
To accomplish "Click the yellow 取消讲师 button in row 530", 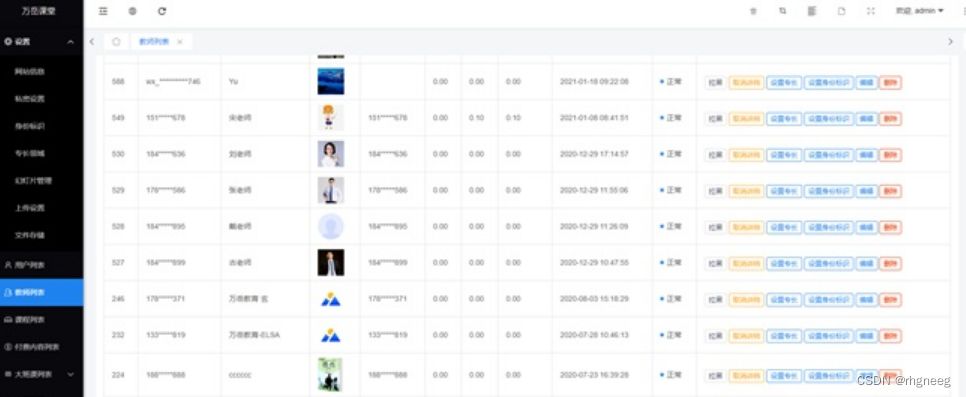I will 746,155.
